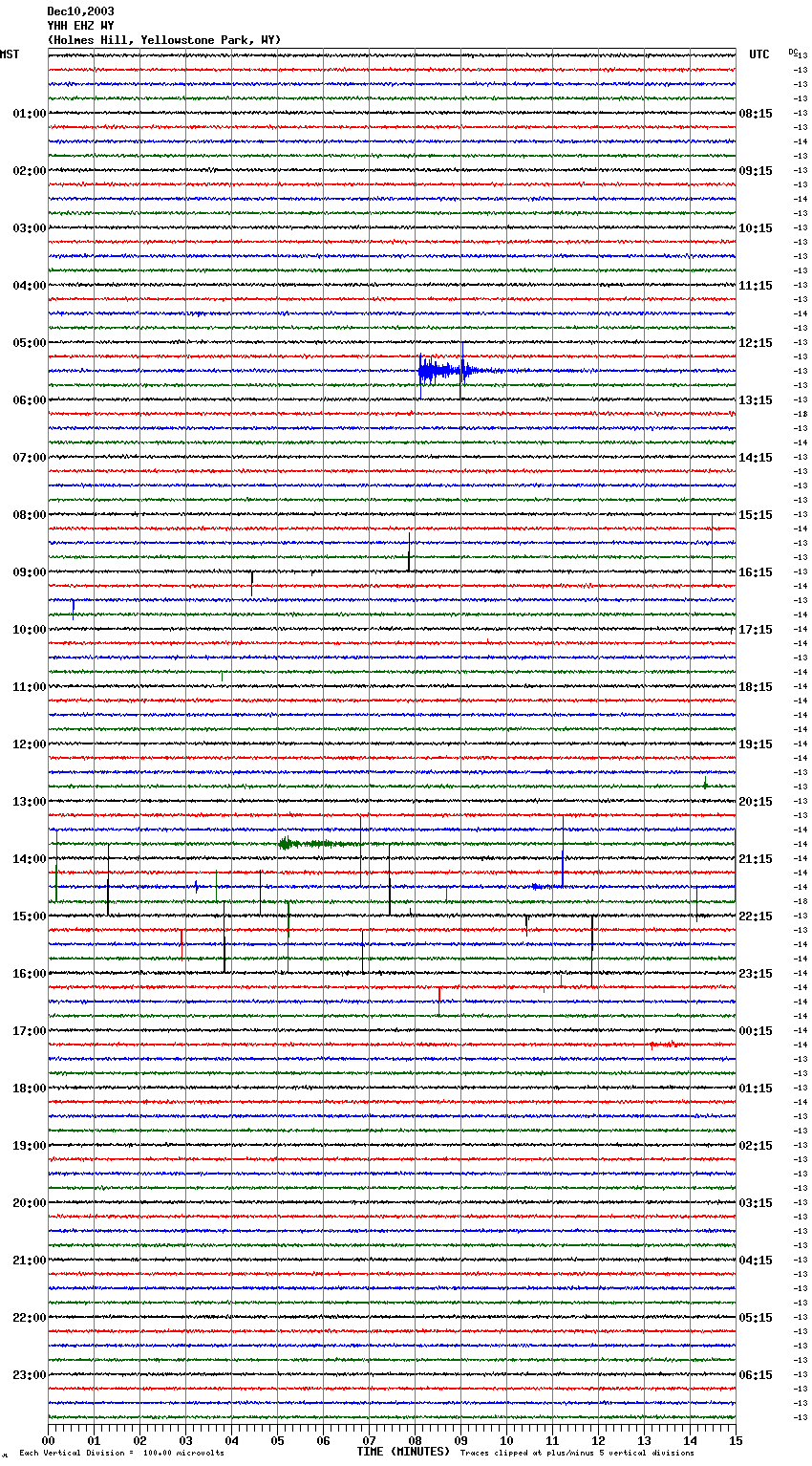The width and height of the screenshot is (812, 1466).
Task: Click the 08 minute tick label
Action: [415, 1440]
